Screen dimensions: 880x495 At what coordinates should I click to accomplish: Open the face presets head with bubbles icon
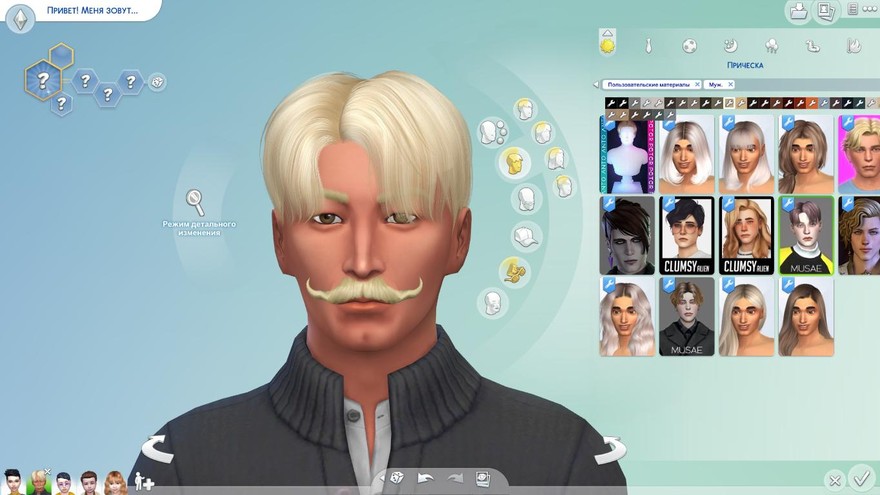[492, 133]
